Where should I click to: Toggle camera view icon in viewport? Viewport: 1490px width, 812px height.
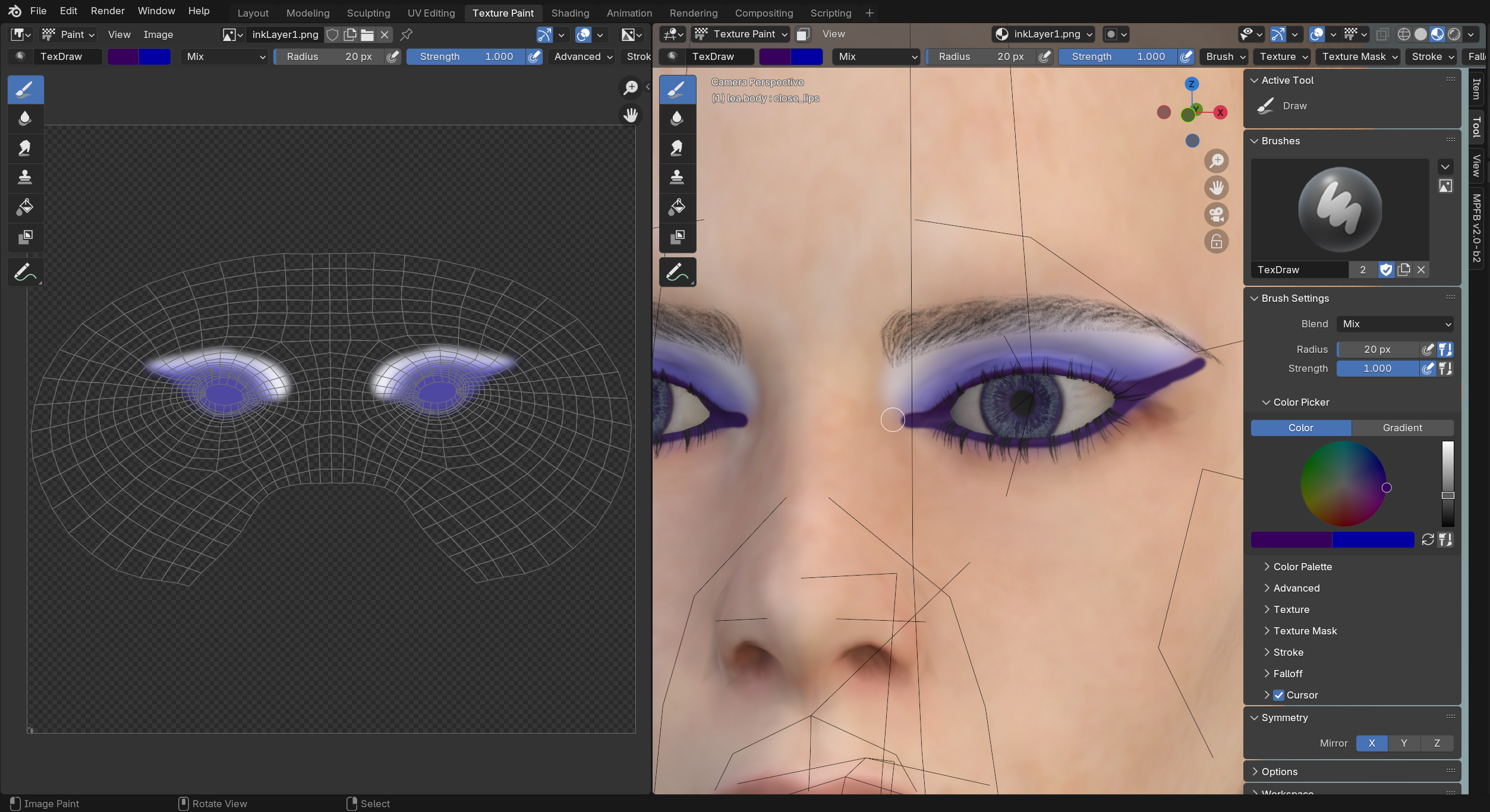(x=1217, y=214)
